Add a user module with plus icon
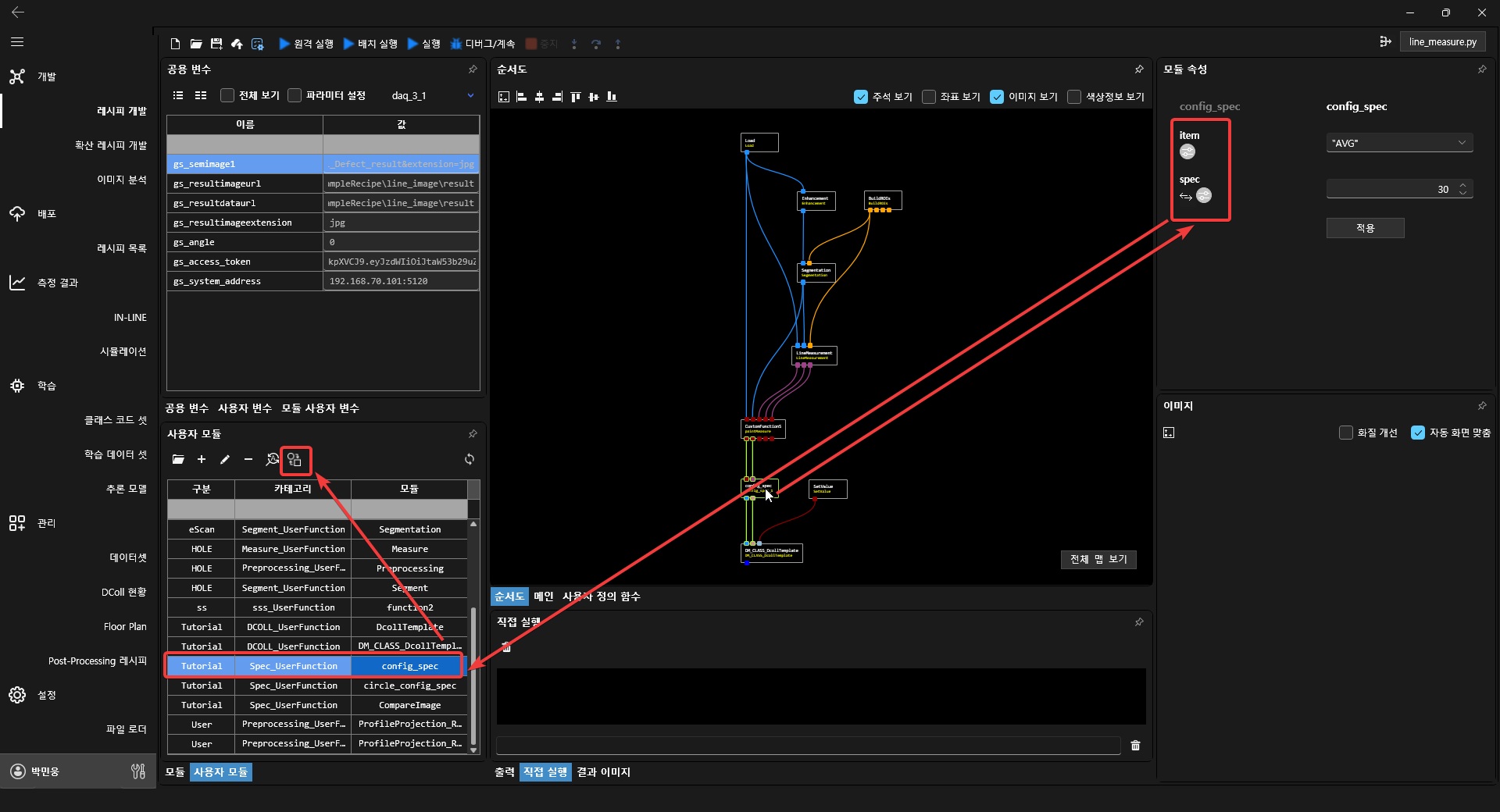This screenshot has height=812, width=1500. pyautogui.click(x=202, y=459)
